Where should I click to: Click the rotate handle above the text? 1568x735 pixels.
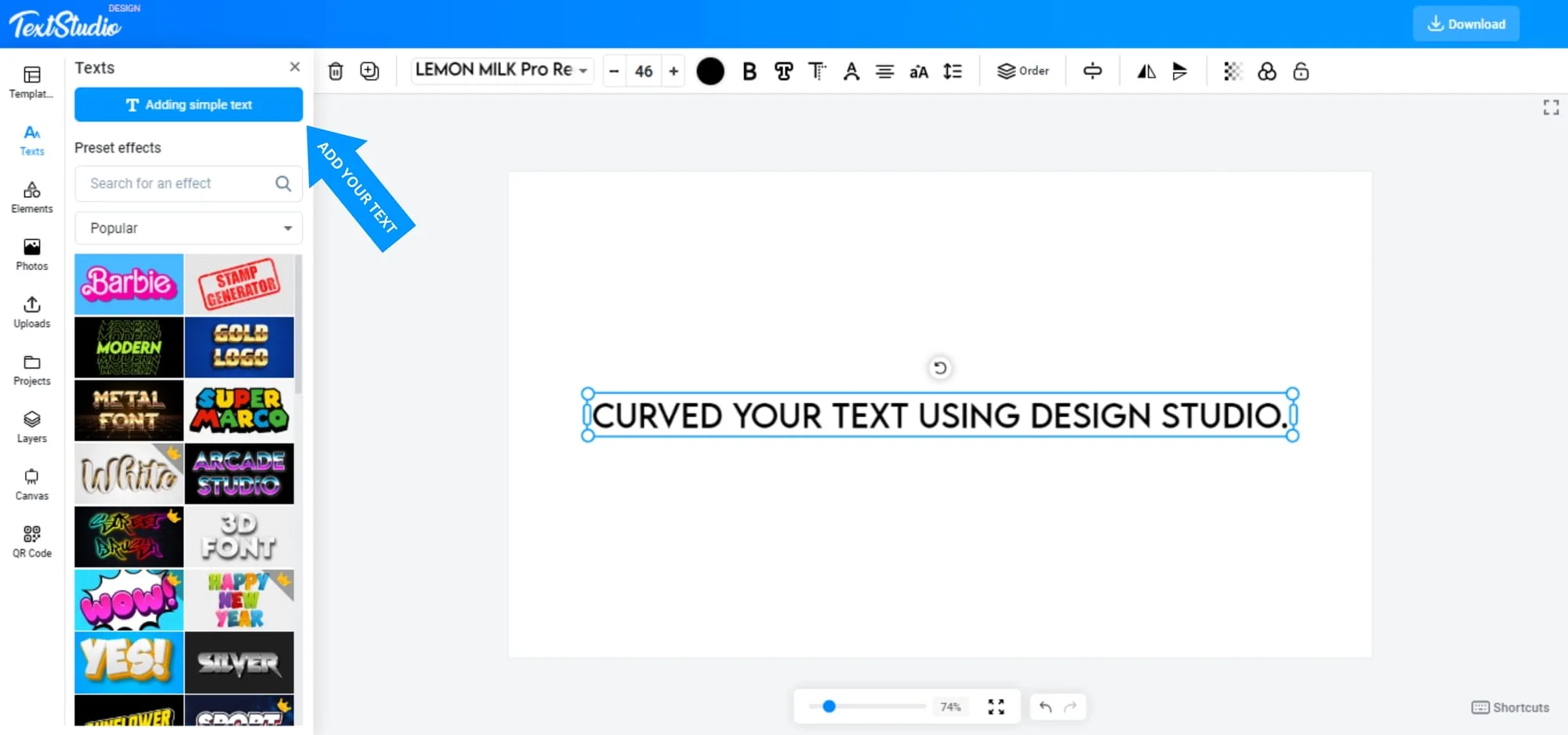[939, 367]
